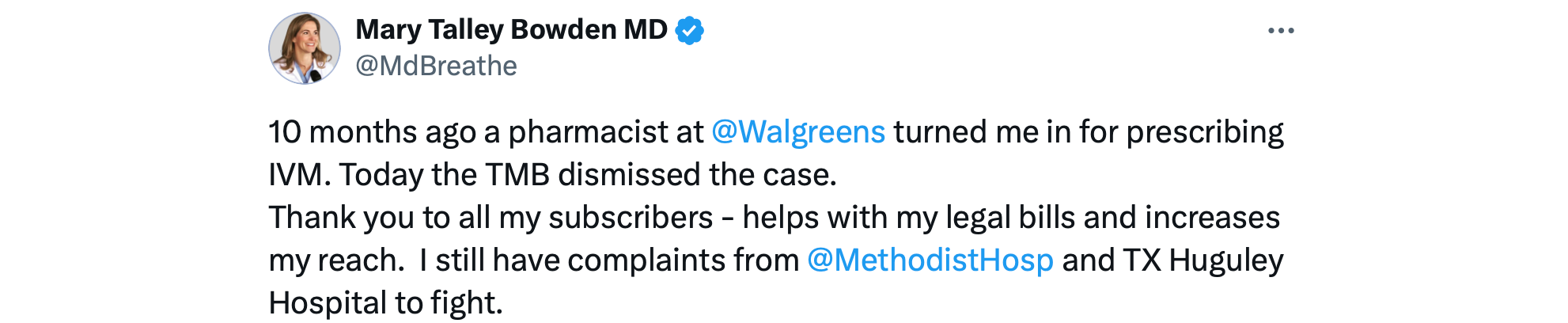Image resolution: width=1568 pixels, height=323 pixels.
Task: Open the @MethodistHosp mention link
Action: pos(930,260)
